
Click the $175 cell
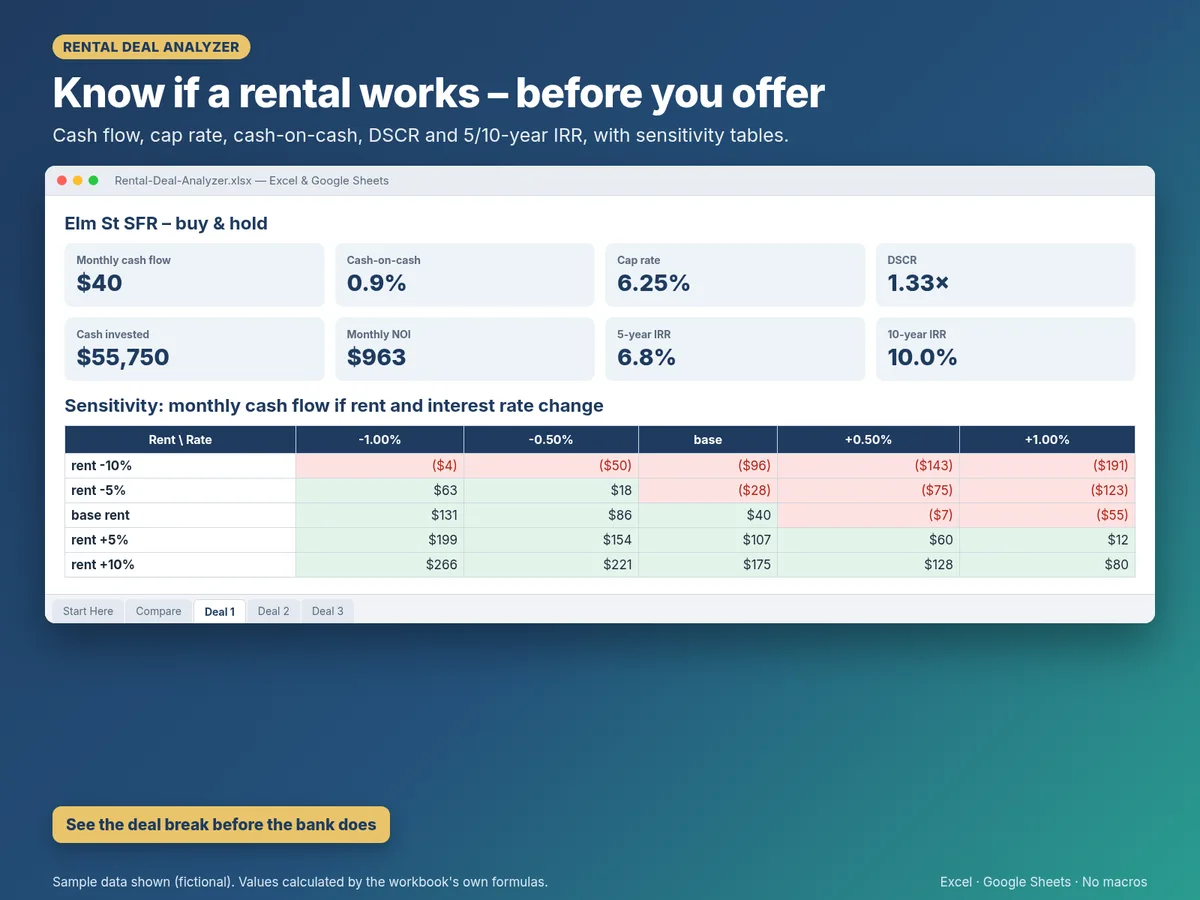pyautogui.click(x=708, y=565)
